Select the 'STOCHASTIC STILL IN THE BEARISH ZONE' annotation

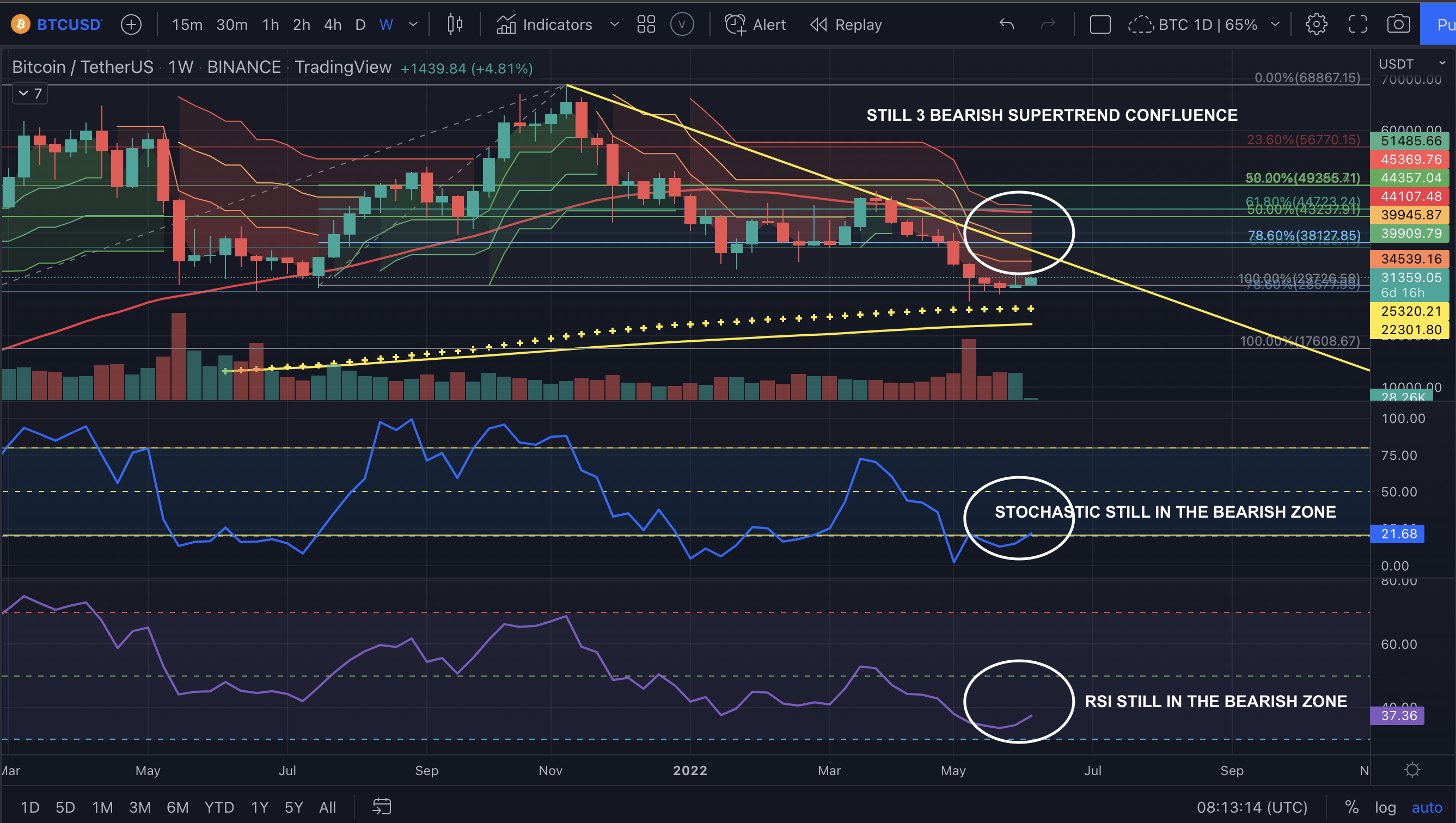[x=1165, y=512]
